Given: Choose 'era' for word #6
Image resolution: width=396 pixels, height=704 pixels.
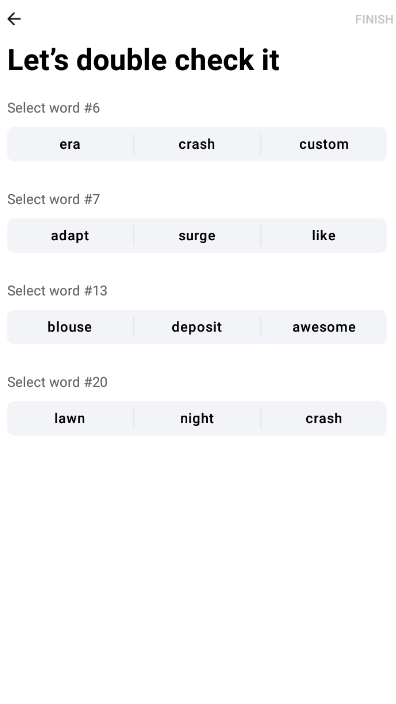Looking at the screenshot, I should (x=70, y=144).
